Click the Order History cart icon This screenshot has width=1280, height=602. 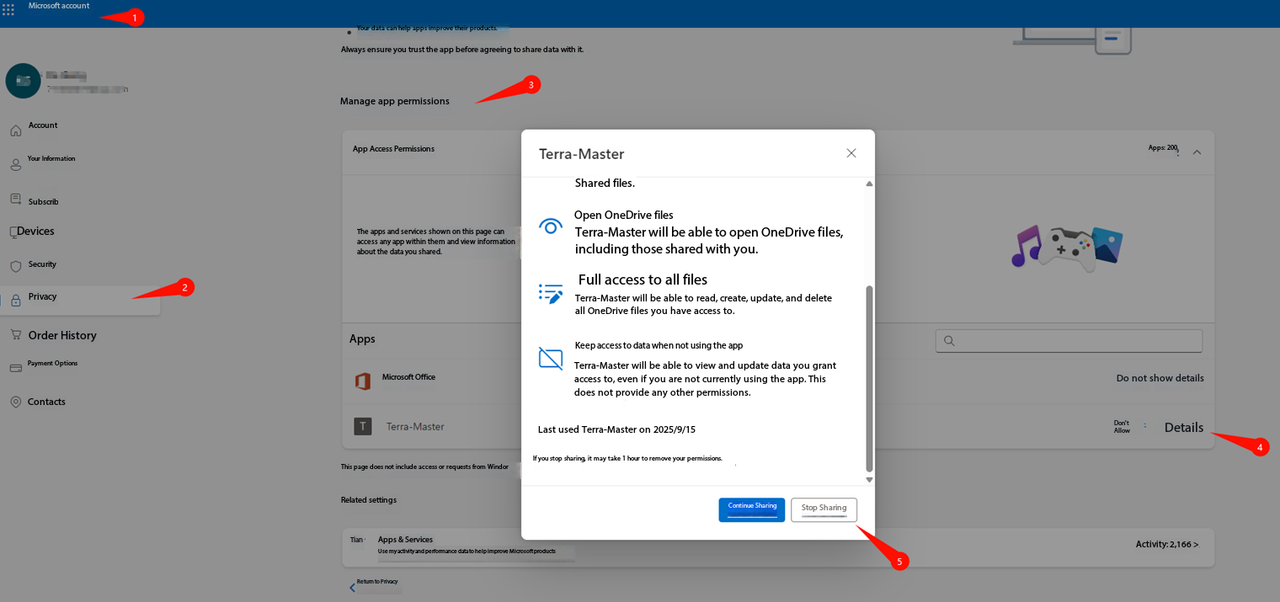click(16, 335)
